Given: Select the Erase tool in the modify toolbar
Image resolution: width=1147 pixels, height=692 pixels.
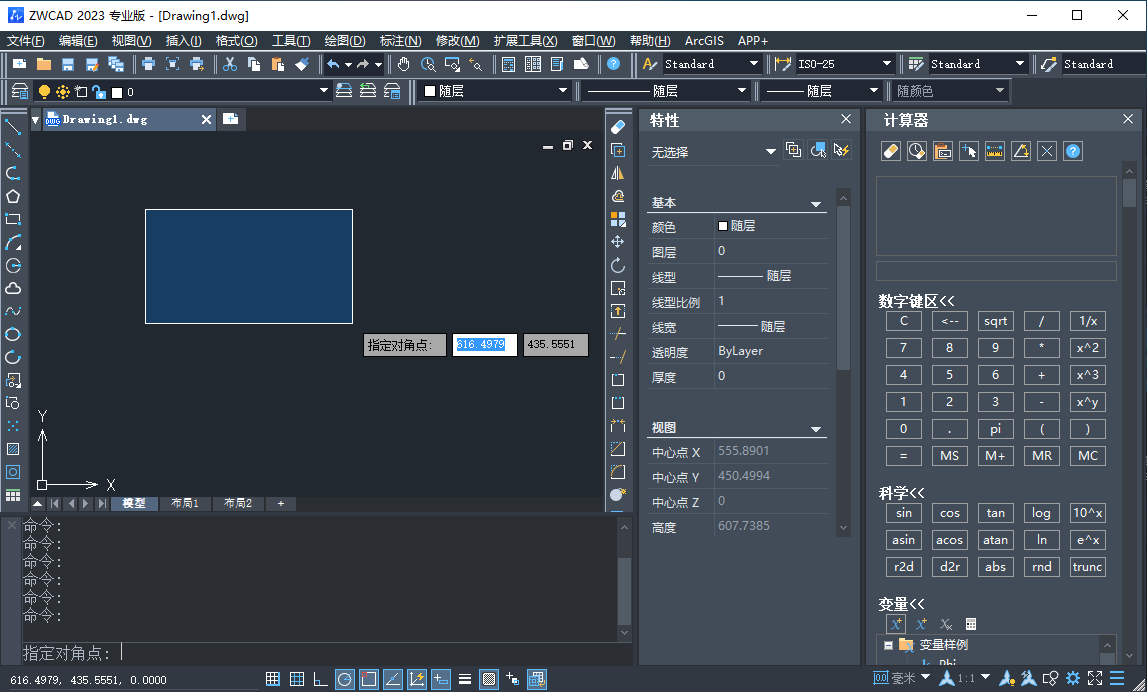Looking at the screenshot, I should pos(618,127).
